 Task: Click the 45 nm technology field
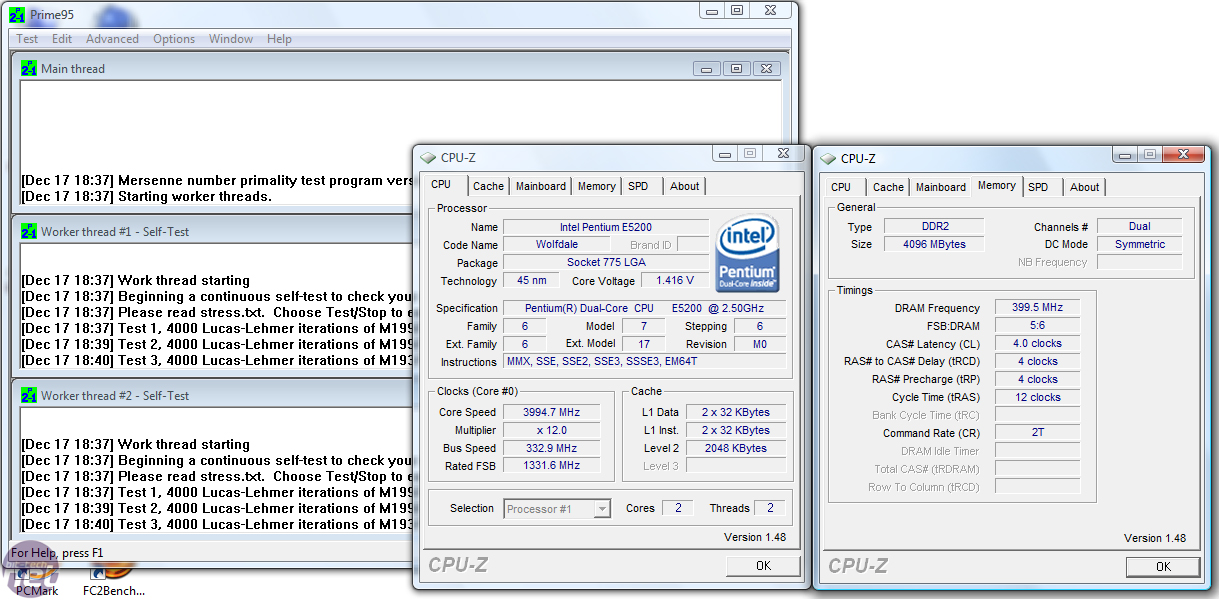pos(532,281)
